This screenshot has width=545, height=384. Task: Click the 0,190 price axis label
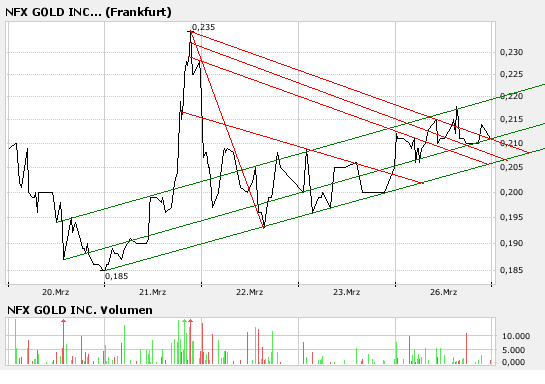pyautogui.click(x=511, y=243)
